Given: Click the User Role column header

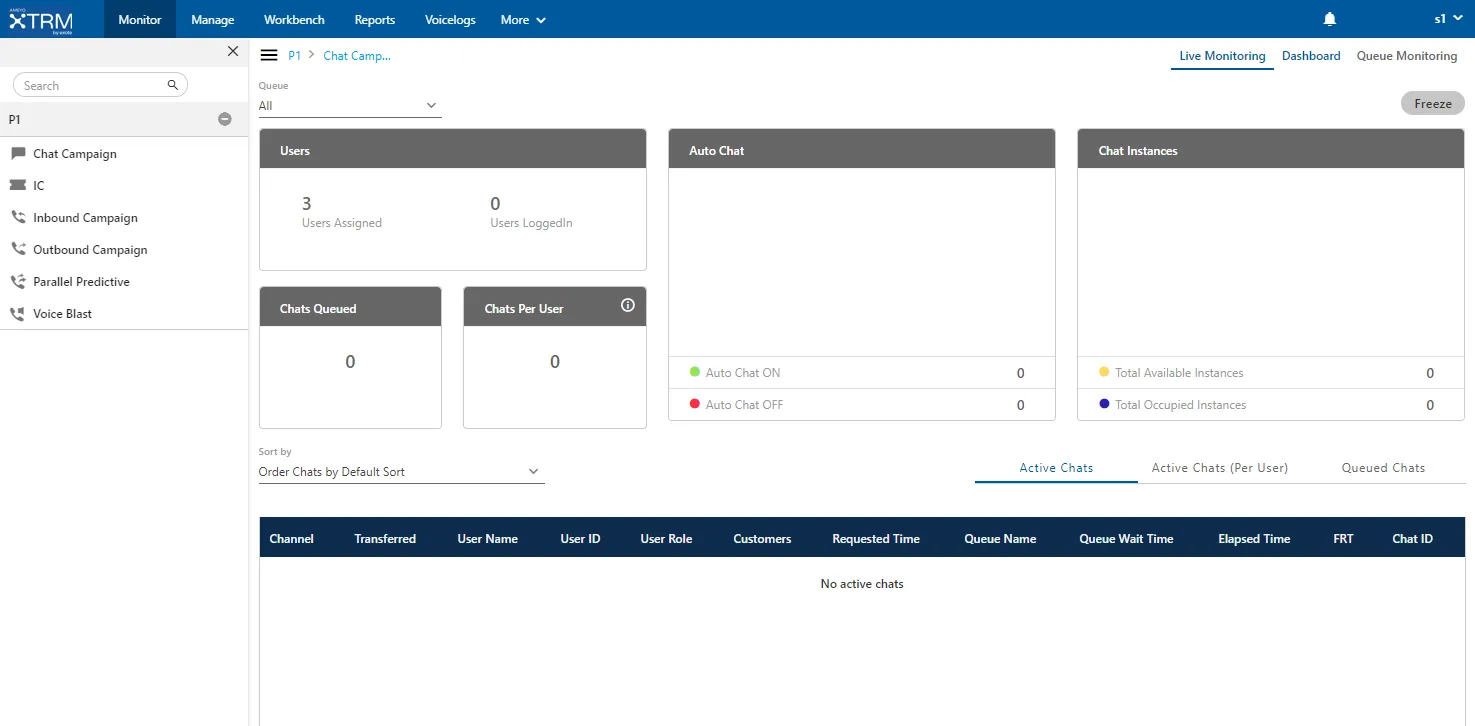Looking at the screenshot, I should [666, 538].
